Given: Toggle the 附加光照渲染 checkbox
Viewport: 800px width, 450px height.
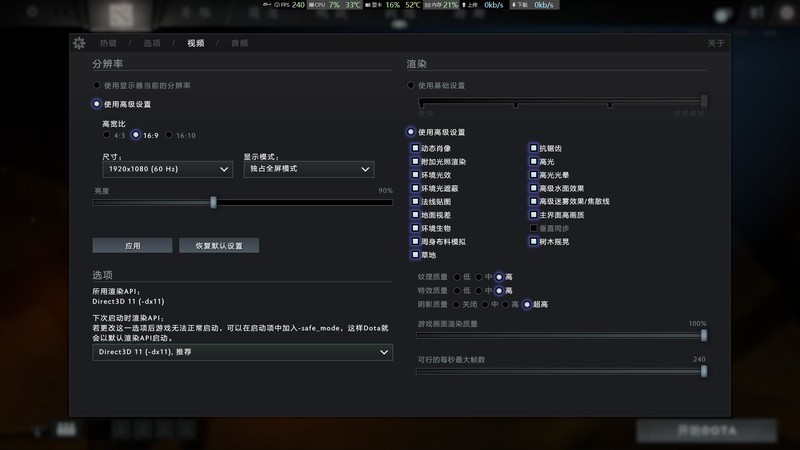Looking at the screenshot, I should coord(415,161).
